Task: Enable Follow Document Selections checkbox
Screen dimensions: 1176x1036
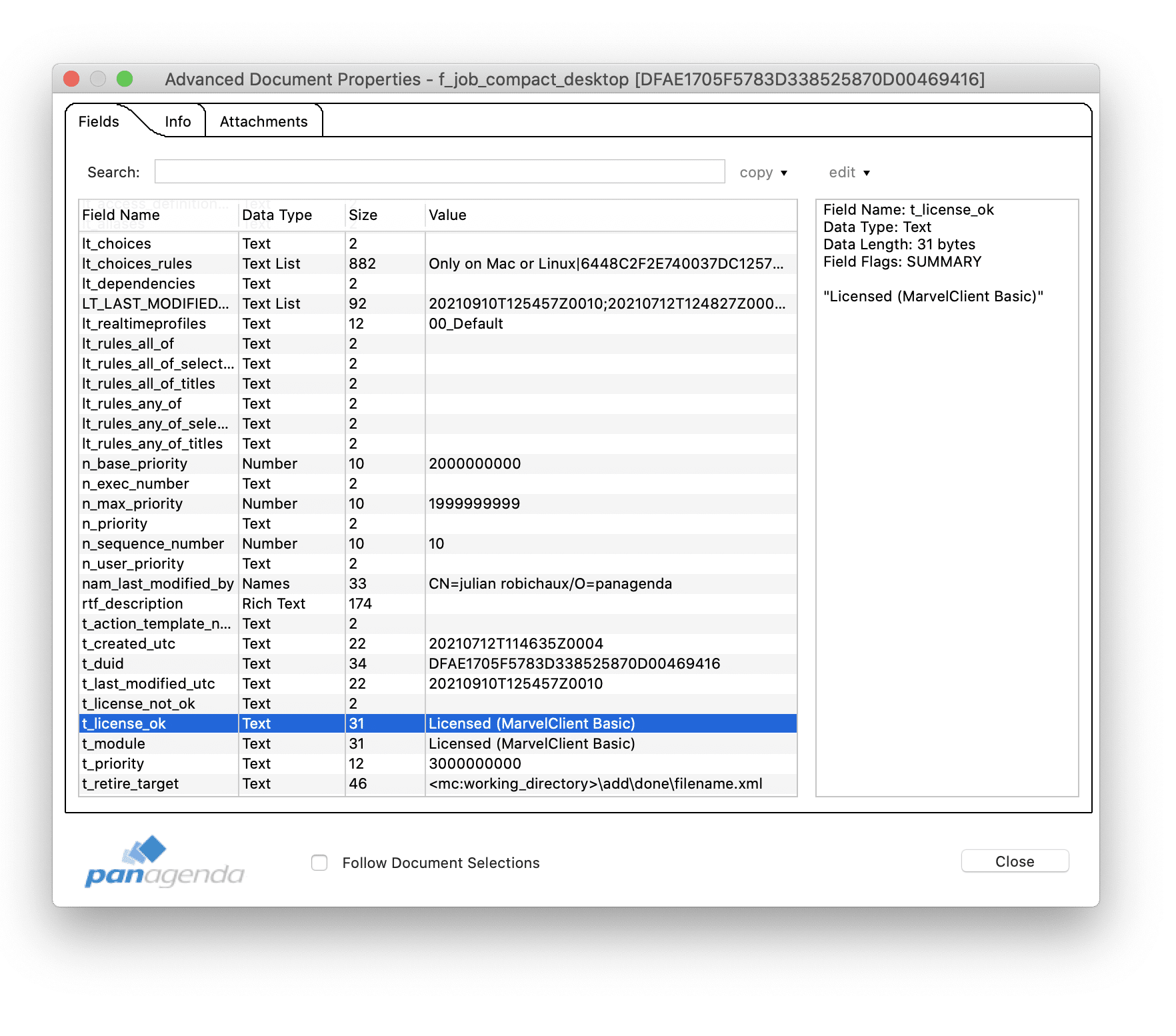Action: [319, 863]
